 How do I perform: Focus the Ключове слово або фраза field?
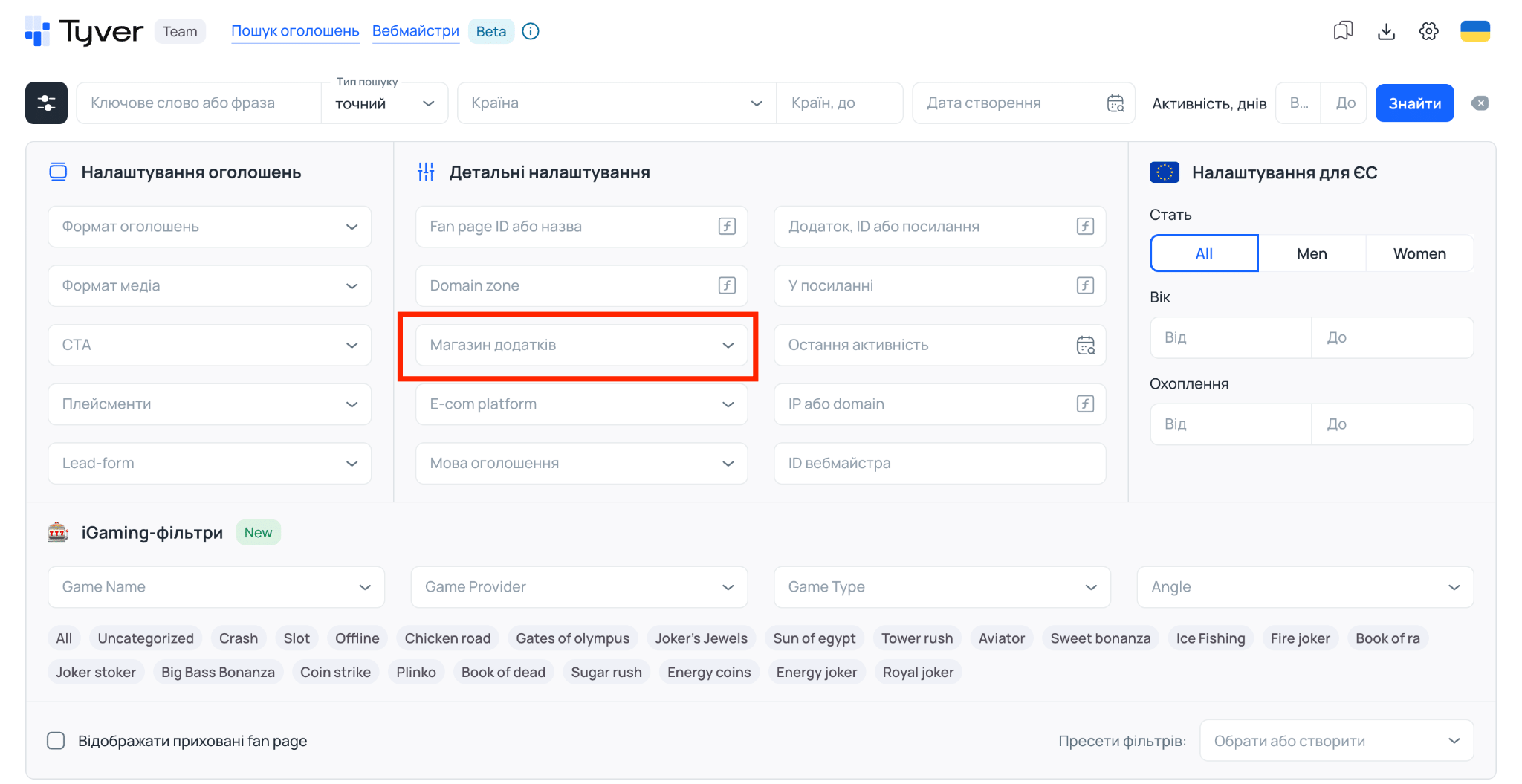tap(199, 103)
